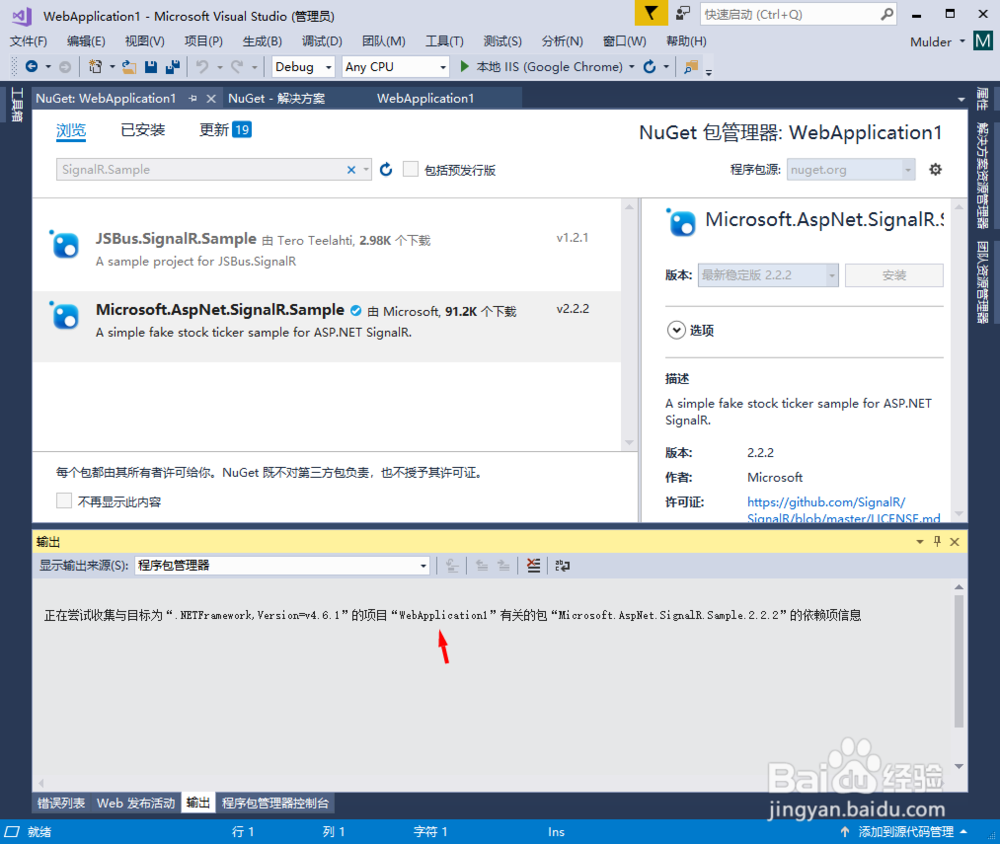Clear the SignalR.Sample search with the X
Image resolution: width=1000 pixels, height=844 pixels.
350,169
